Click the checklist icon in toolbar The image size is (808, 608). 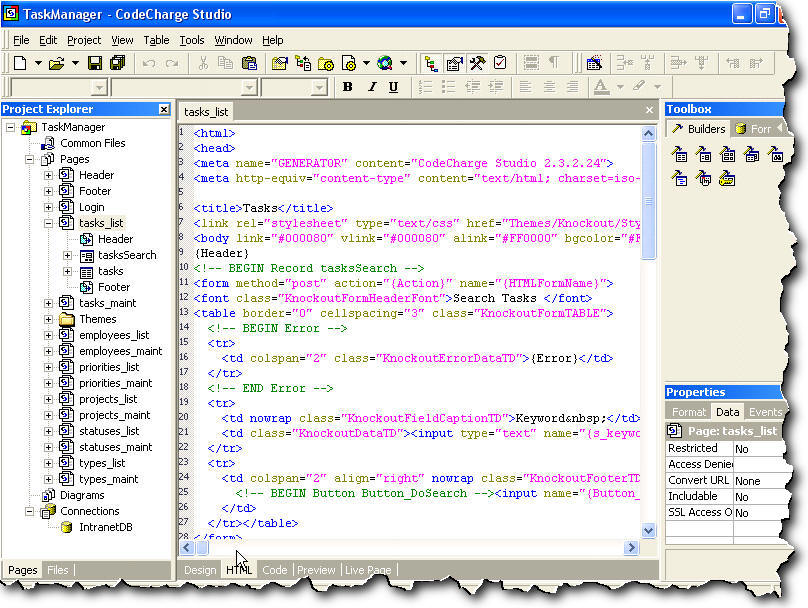point(500,63)
